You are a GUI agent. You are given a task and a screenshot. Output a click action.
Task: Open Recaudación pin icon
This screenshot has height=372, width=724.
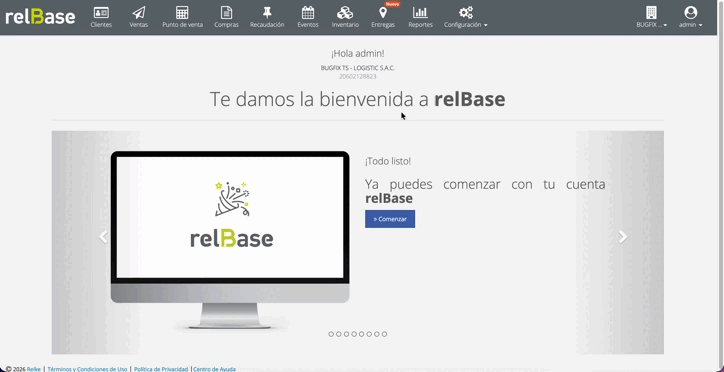click(267, 12)
